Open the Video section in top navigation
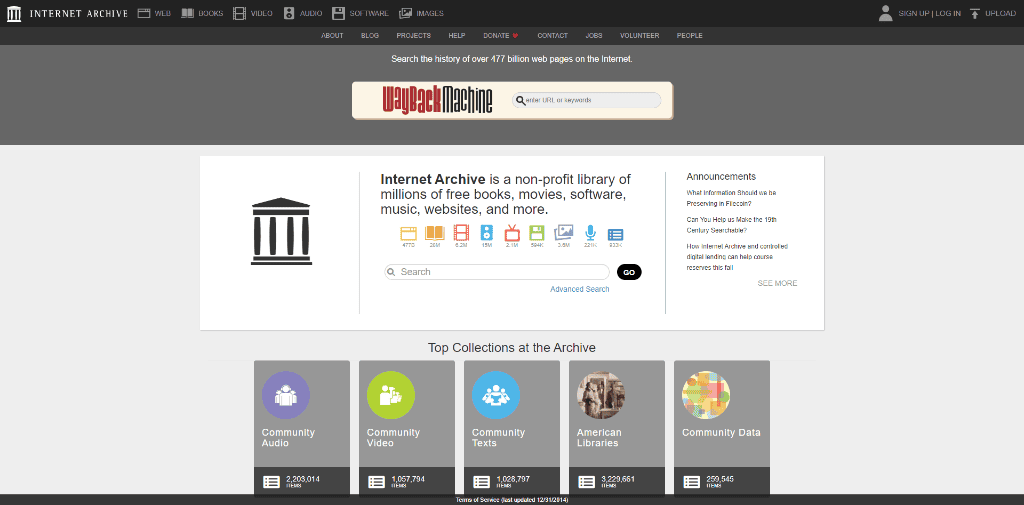The width and height of the screenshot is (1024, 505). (x=253, y=13)
